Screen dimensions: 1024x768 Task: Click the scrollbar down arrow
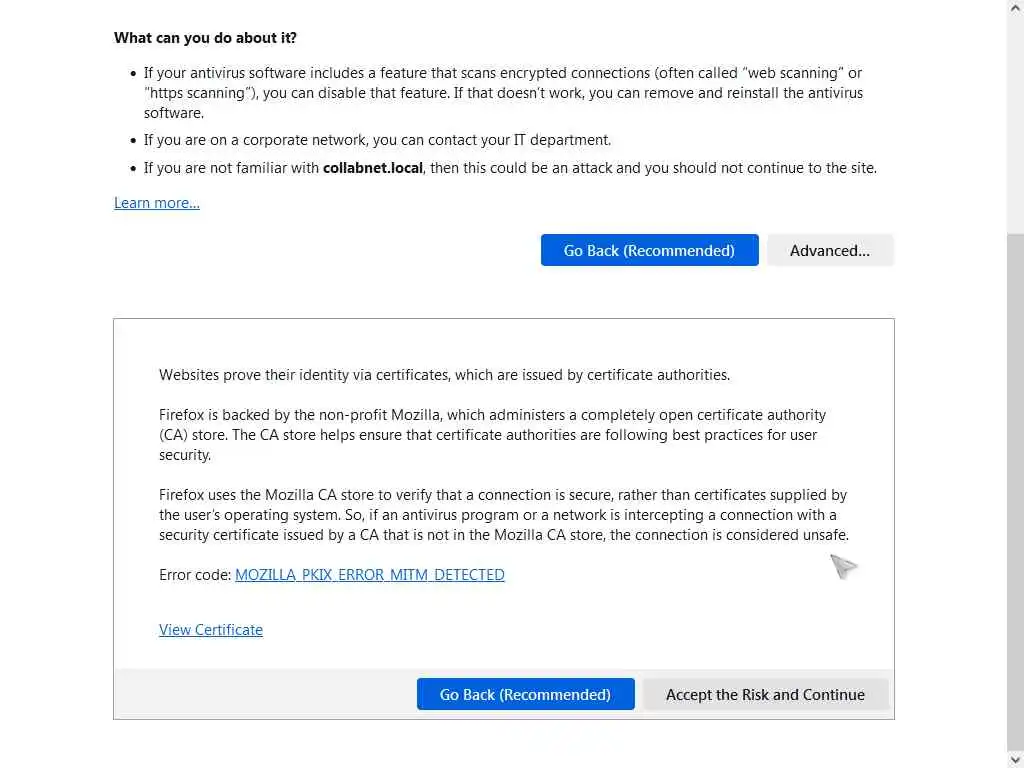click(x=1015, y=760)
